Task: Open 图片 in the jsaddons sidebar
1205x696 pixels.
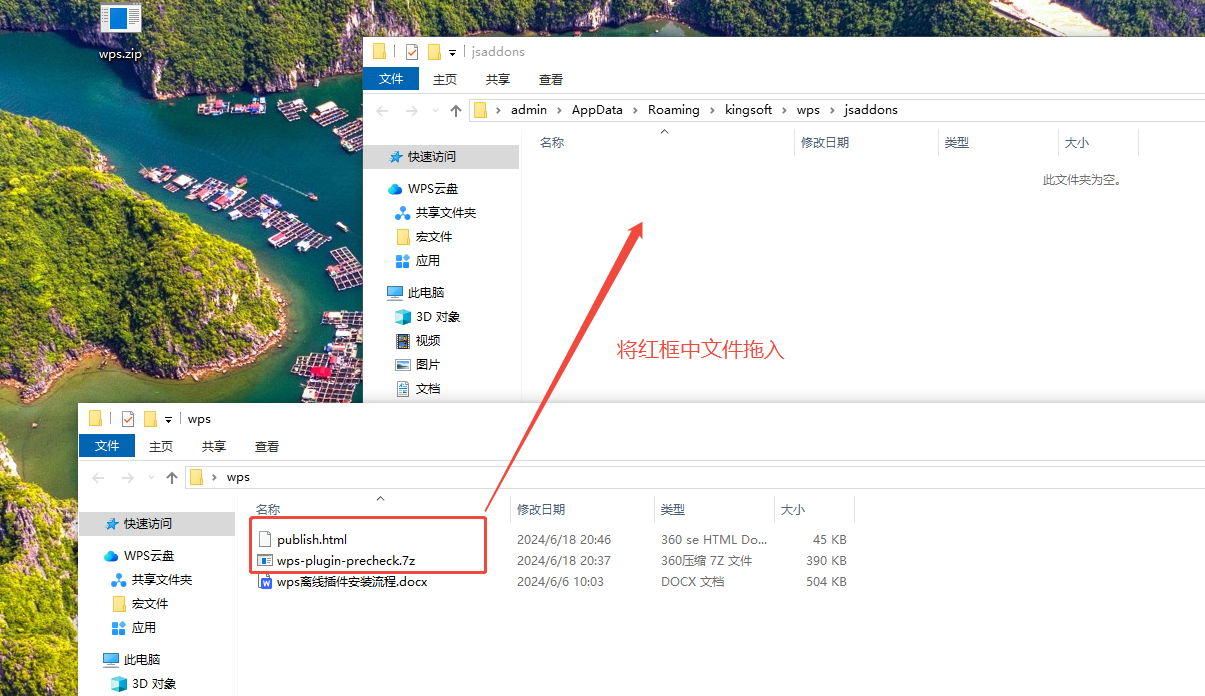Action: [427, 365]
